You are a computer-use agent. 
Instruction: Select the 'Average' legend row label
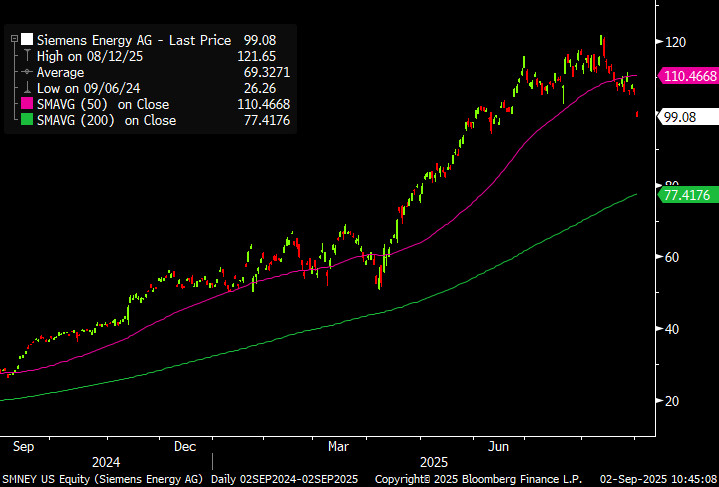[x=60, y=72]
